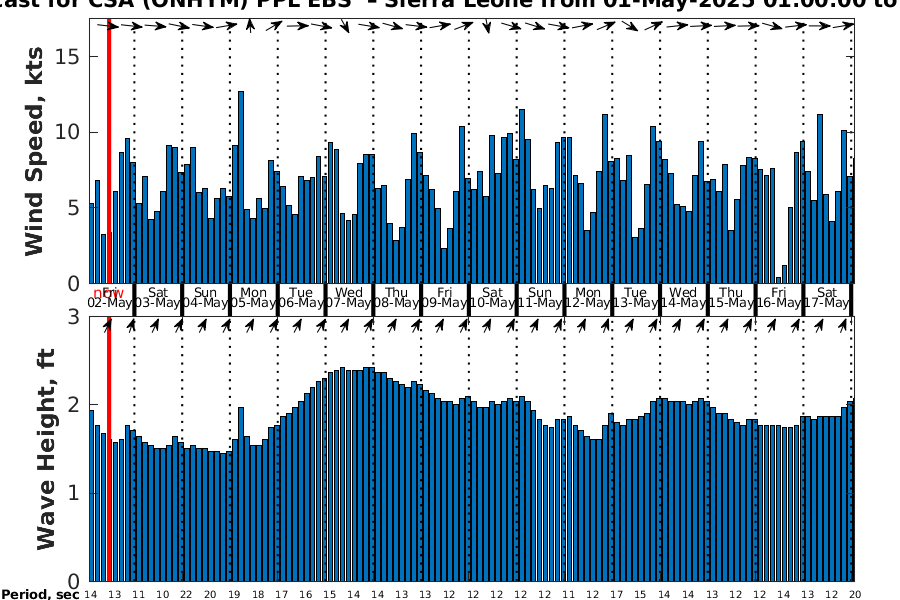Click the 10 tick on Wind Speed axis
Viewport: 900px width, 600px height.
tap(68, 132)
